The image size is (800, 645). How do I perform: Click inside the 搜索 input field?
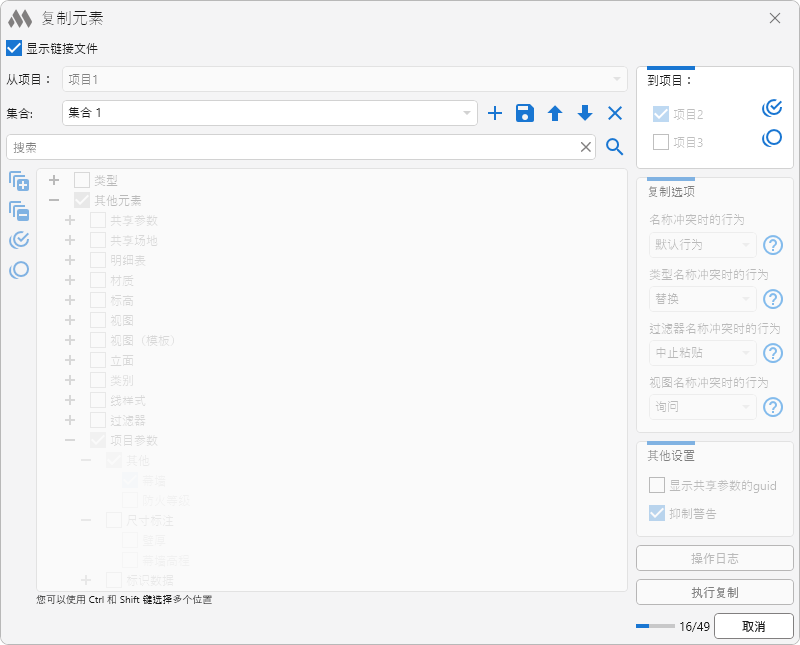[x=290, y=148]
